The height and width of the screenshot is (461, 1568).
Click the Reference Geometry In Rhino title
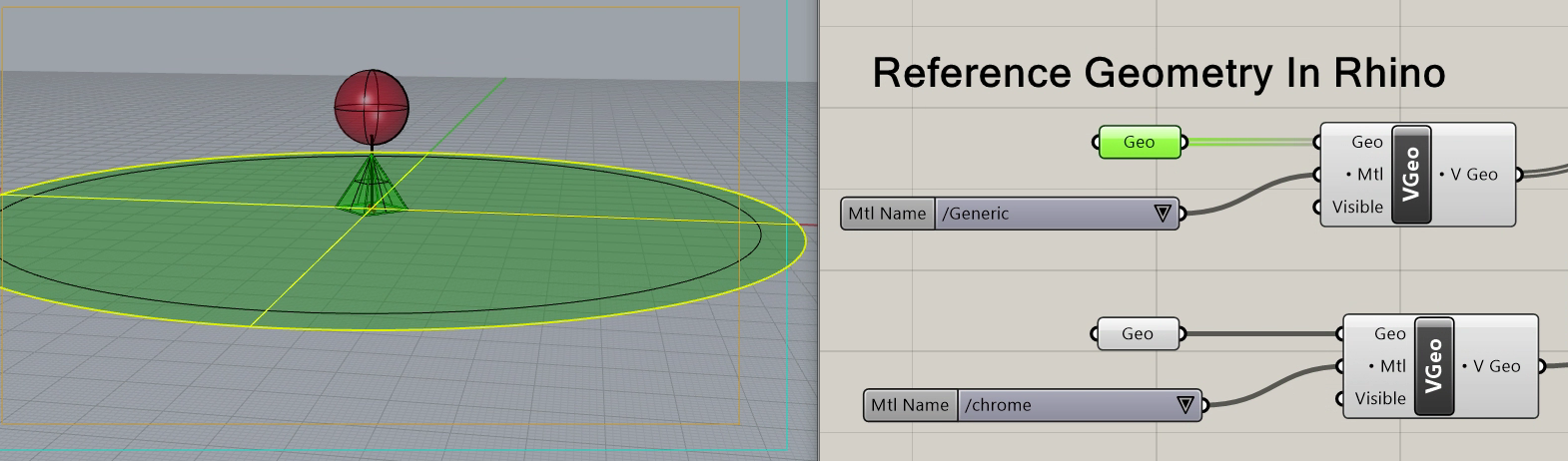(1159, 73)
